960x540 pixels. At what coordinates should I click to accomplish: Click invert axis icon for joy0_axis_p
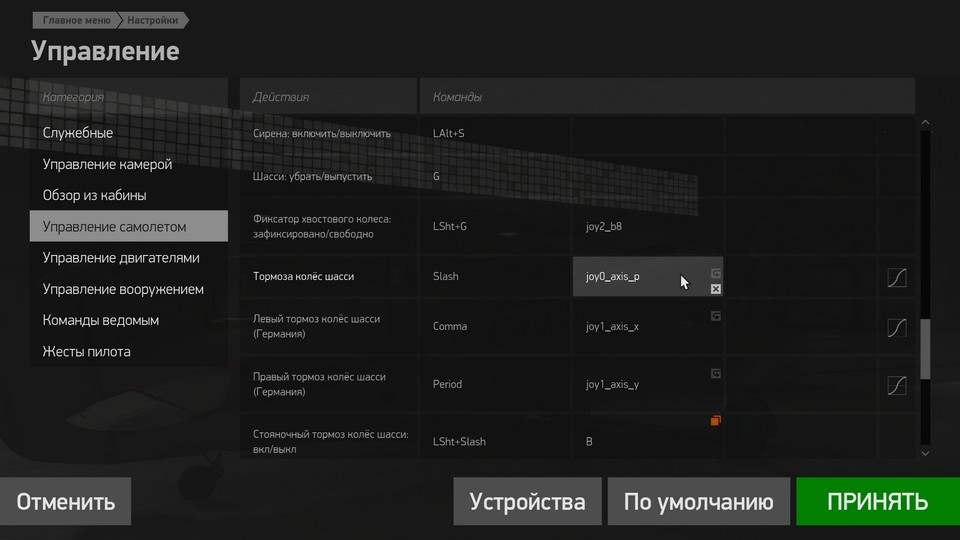pyautogui.click(x=716, y=273)
